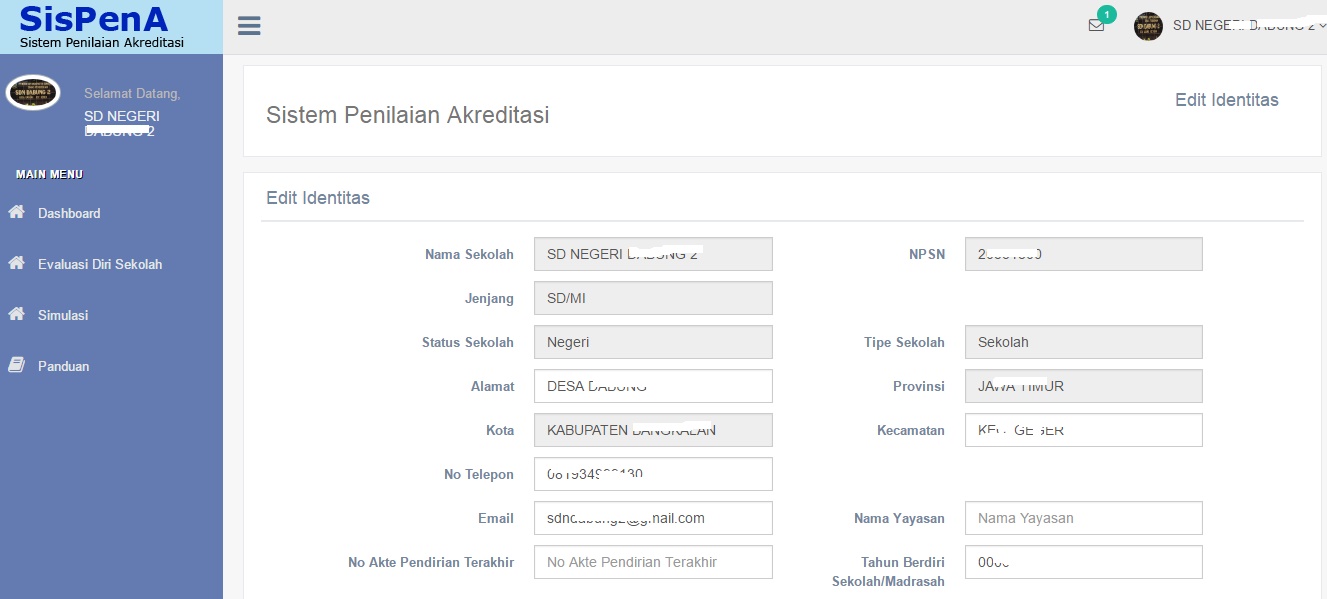
Task: Open the Panduan page
Action: (62, 366)
